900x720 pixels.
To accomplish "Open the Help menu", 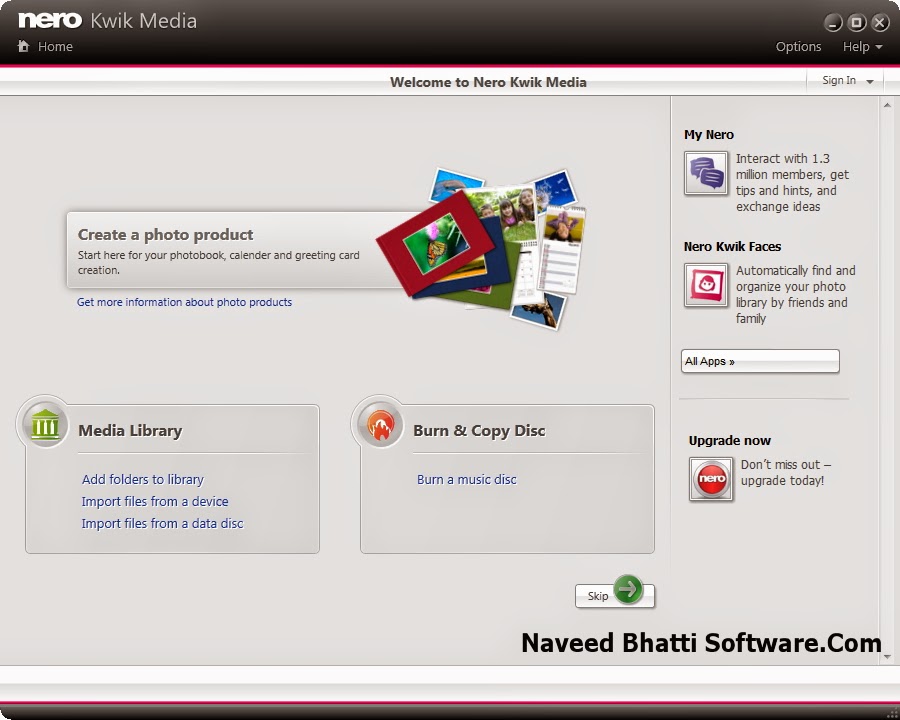I will click(x=856, y=47).
